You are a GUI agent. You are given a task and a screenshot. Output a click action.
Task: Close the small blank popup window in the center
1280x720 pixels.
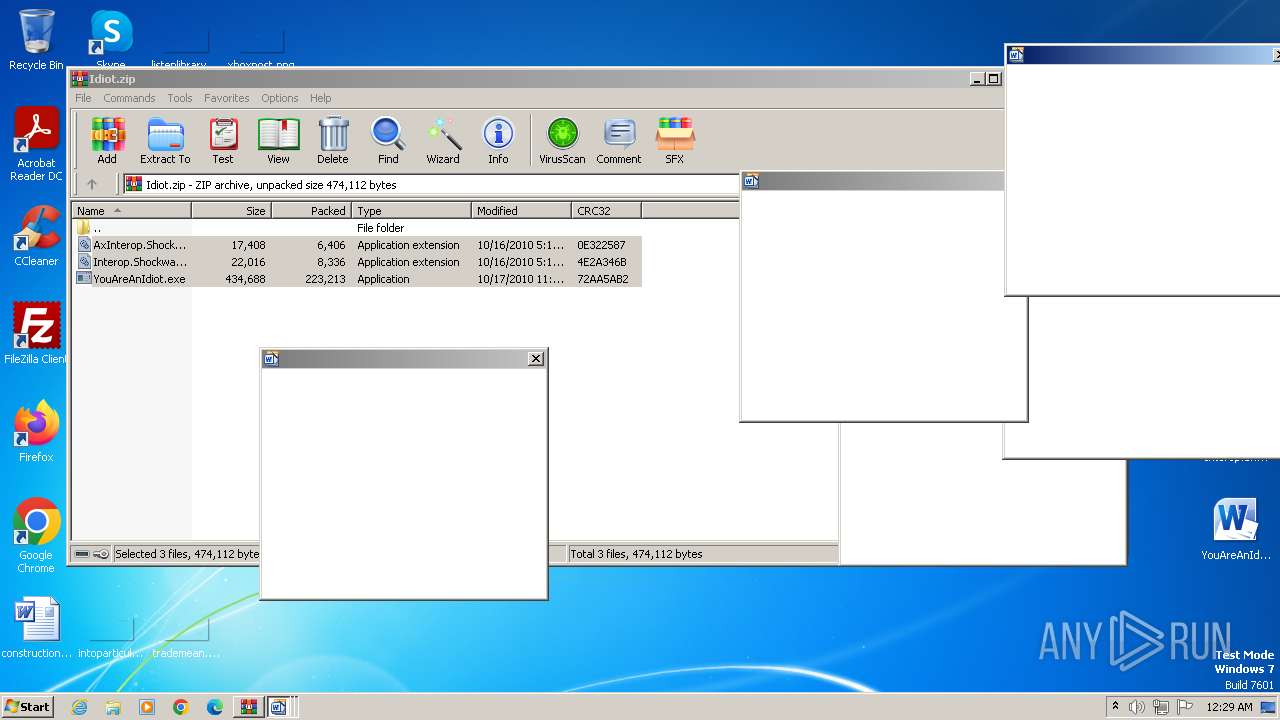tap(536, 358)
